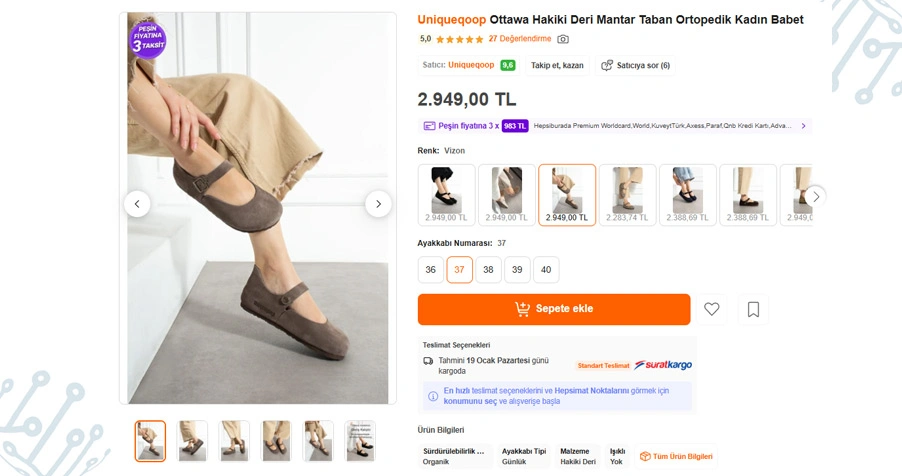This screenshot has height=476, width=902.
Task: Show next product image with right arrow
Action: [x=377, y=204]
